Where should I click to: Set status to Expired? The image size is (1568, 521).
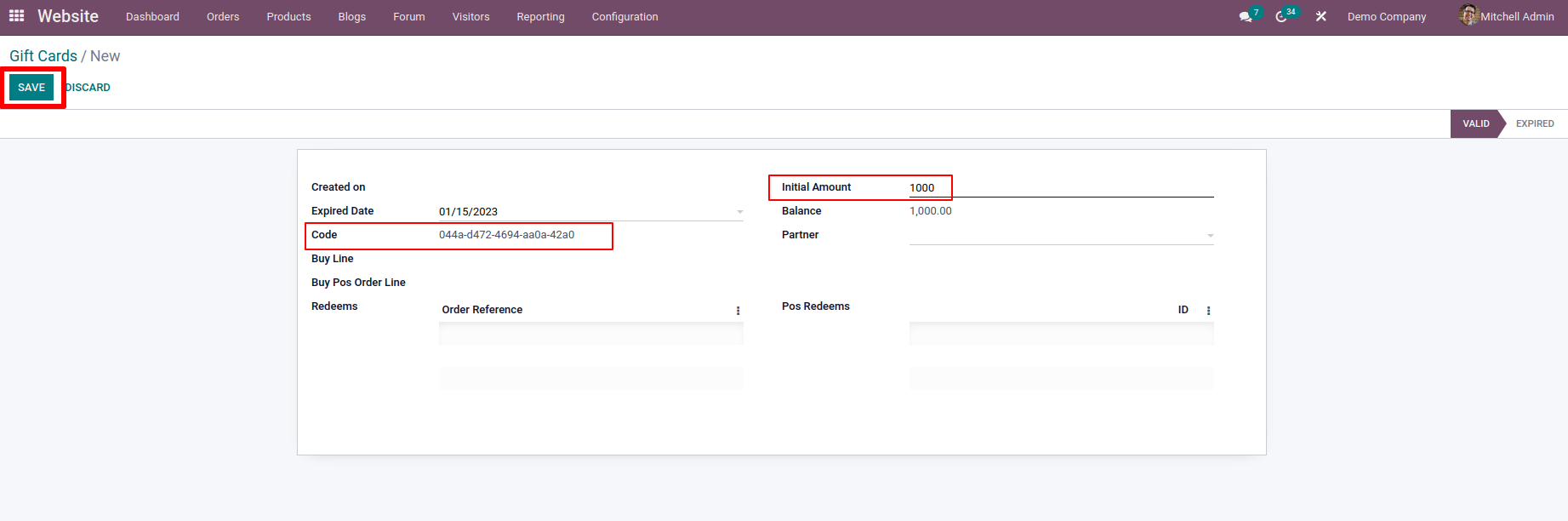[1534, 124]
